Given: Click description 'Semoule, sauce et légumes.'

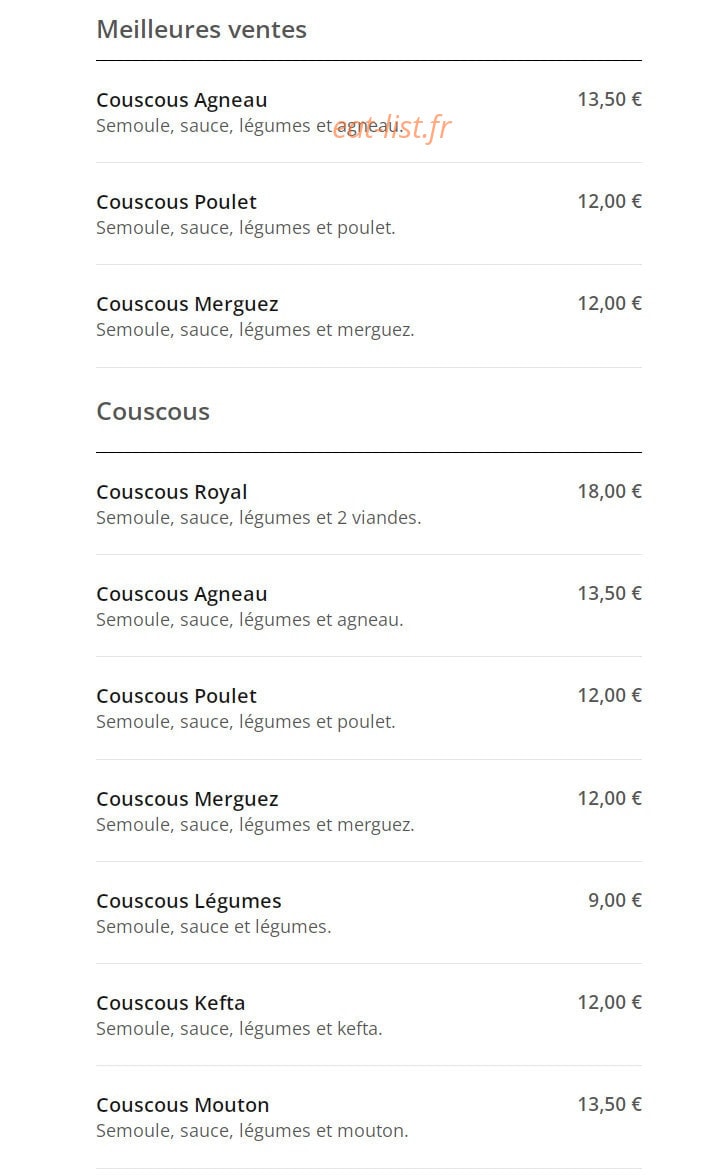Looking at the screenshot, I should coord(214,927).
